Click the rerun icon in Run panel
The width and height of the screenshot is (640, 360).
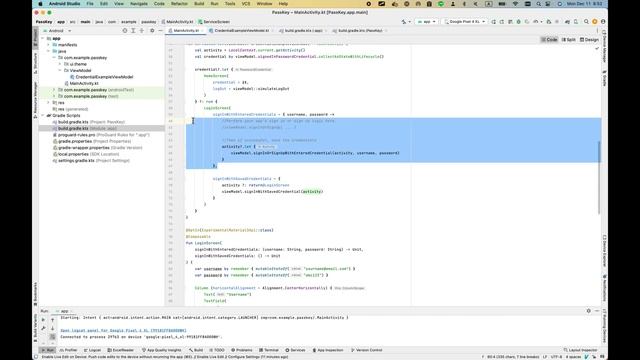click(x=43, y=320)
